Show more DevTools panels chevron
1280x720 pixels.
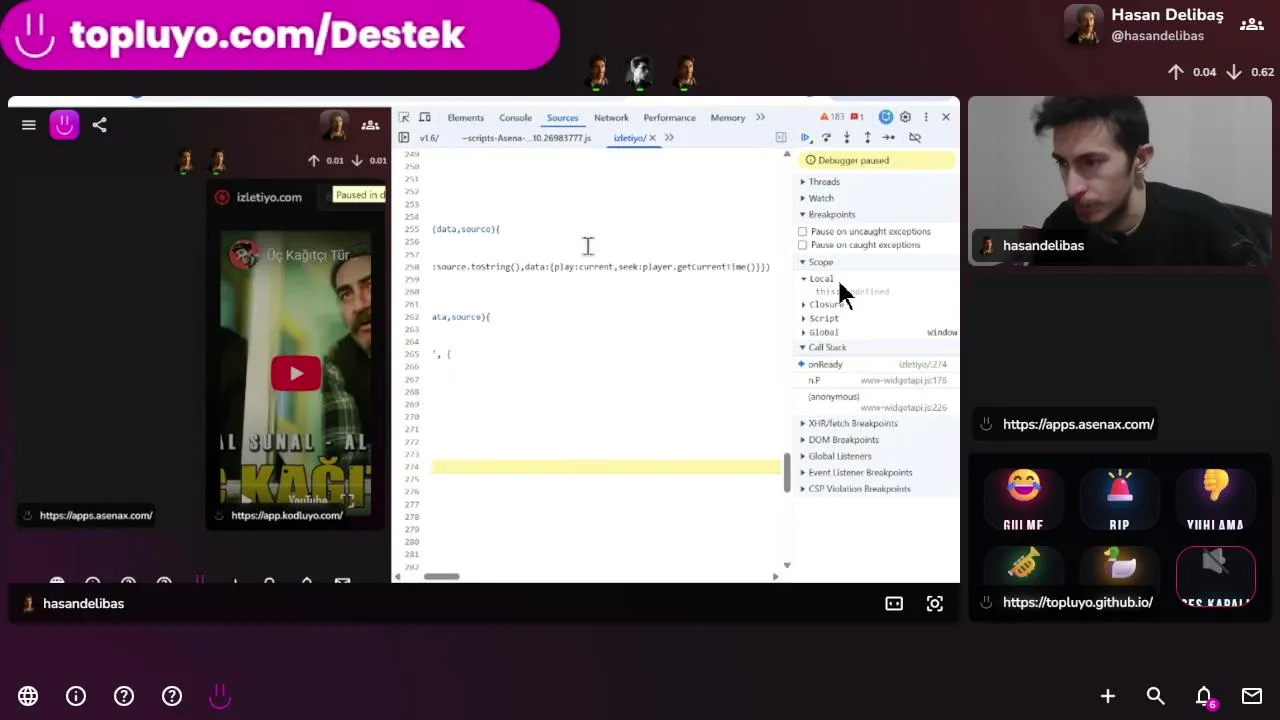click(760, 117)
